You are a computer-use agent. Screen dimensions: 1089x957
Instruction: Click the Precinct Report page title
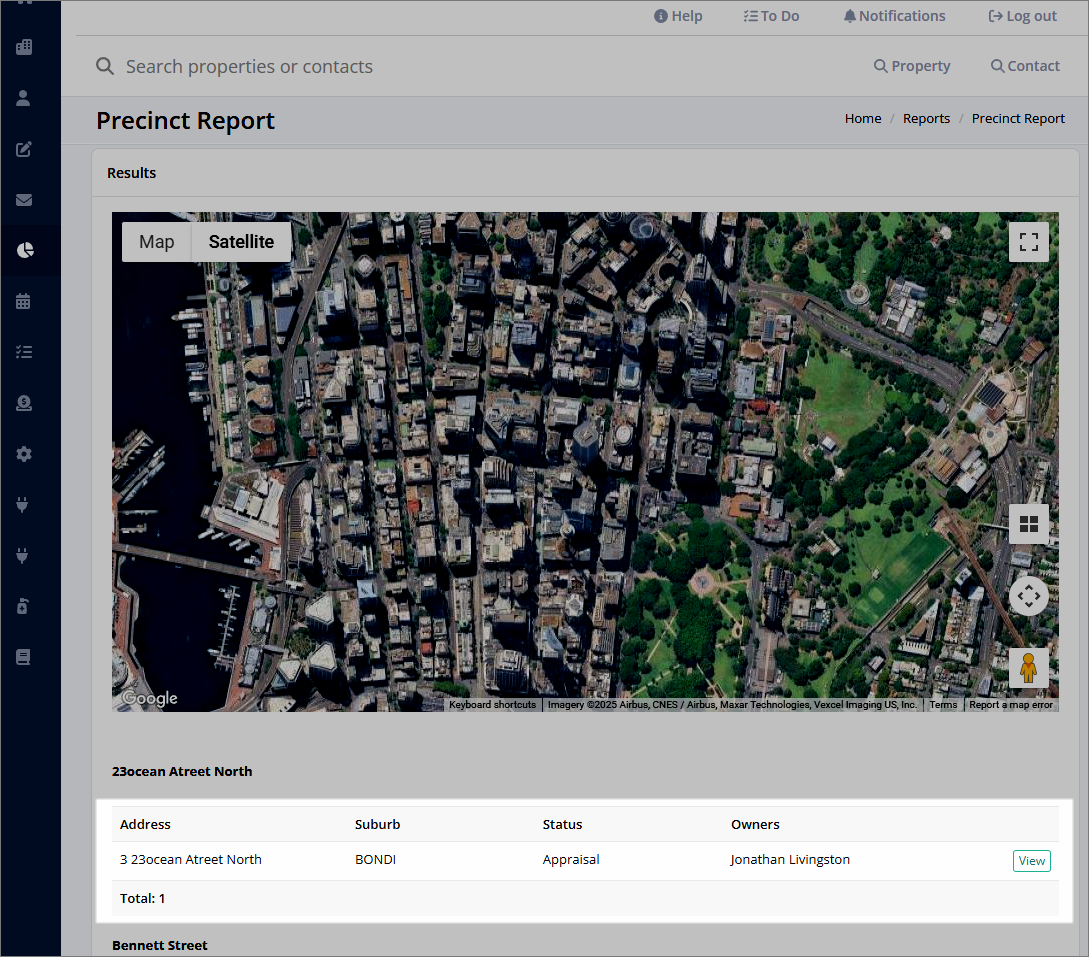coord(185,121)
